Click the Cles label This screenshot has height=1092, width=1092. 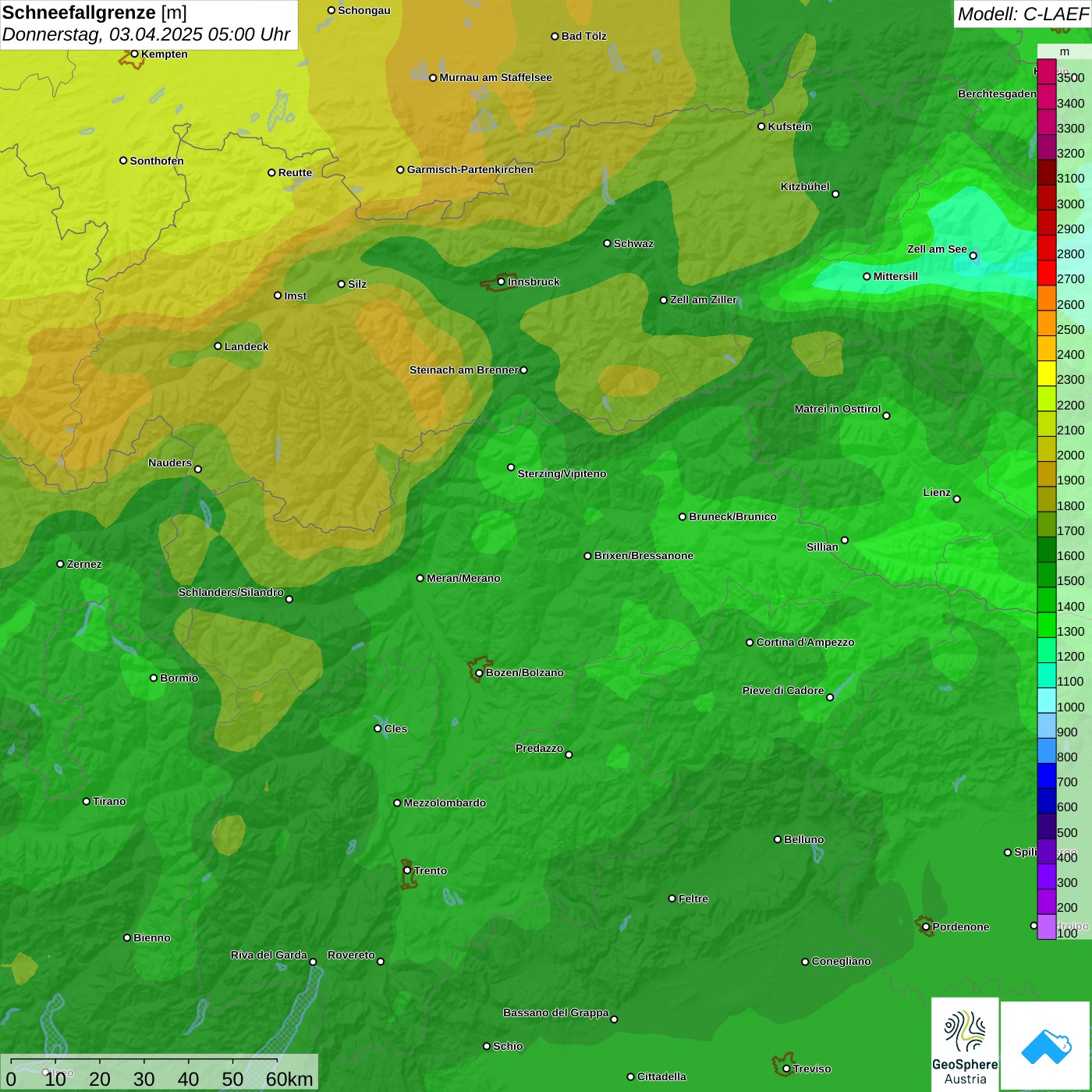click(396, 729)
